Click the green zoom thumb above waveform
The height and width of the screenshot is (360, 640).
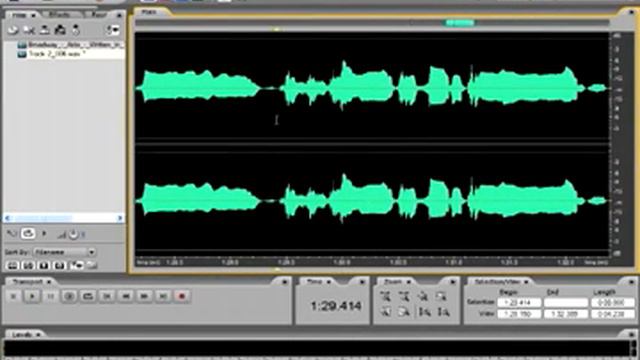coord(460,23)
